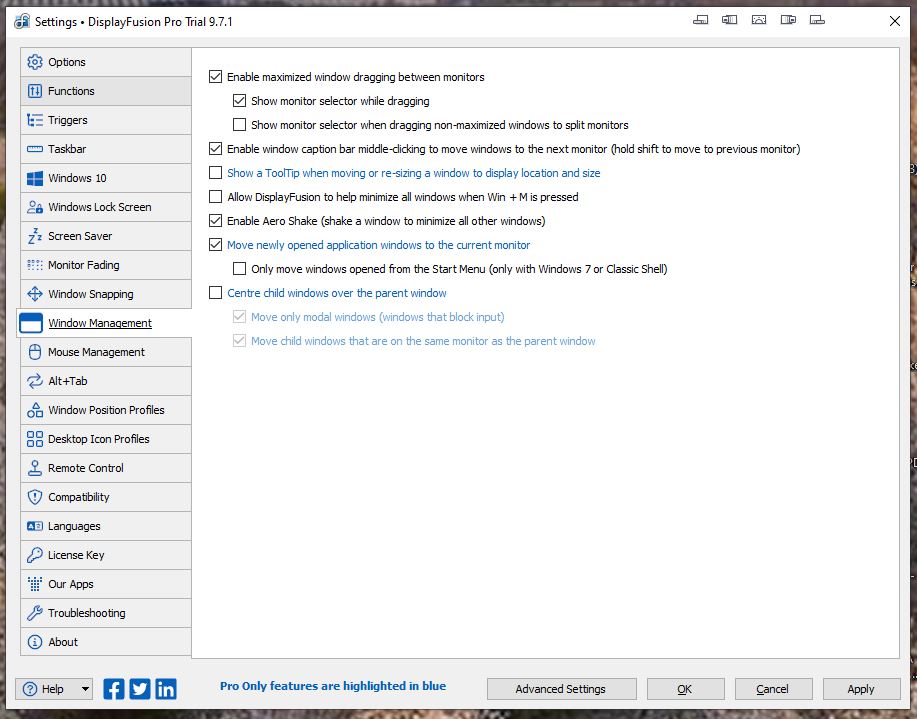Open the Monitor Fading settings tab
The image size is (917, 719).
(x=83, y=265)
